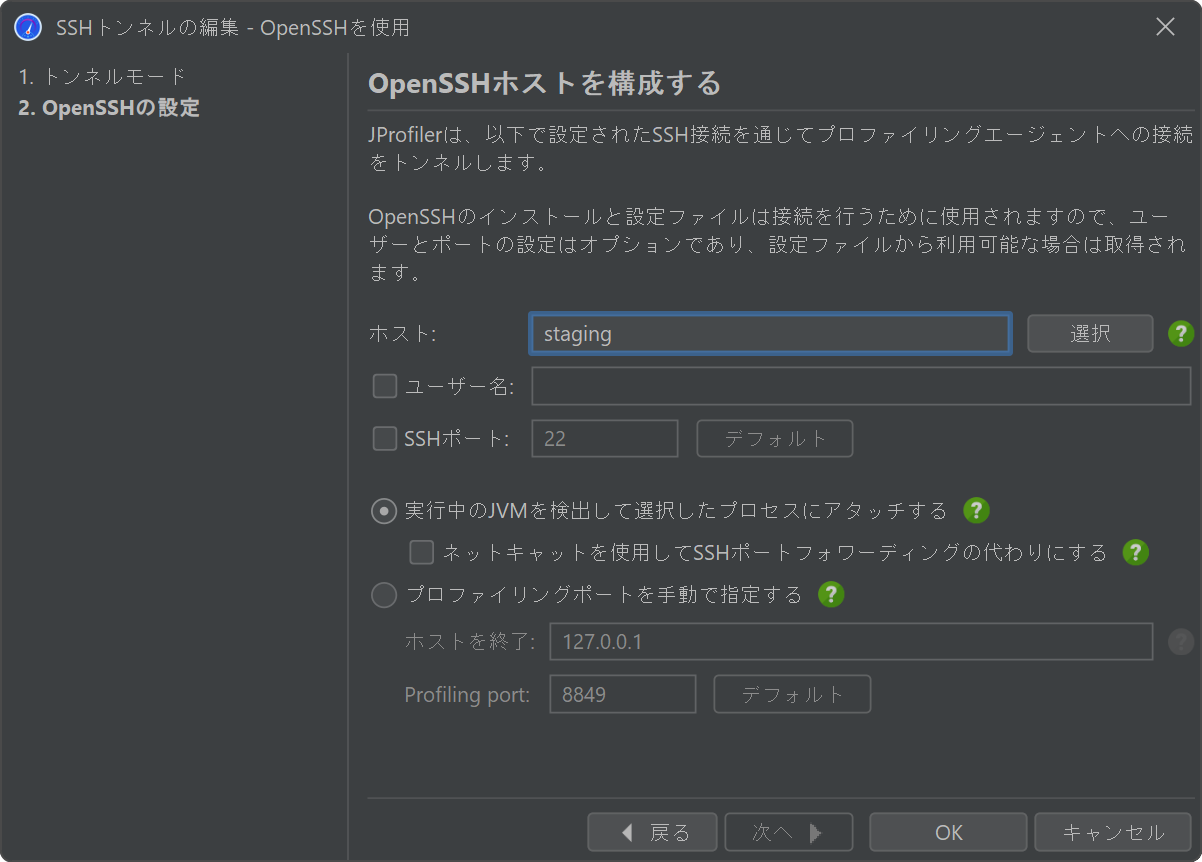Click the 戻る back button
1202x862 pixels.
coord(652,832)
